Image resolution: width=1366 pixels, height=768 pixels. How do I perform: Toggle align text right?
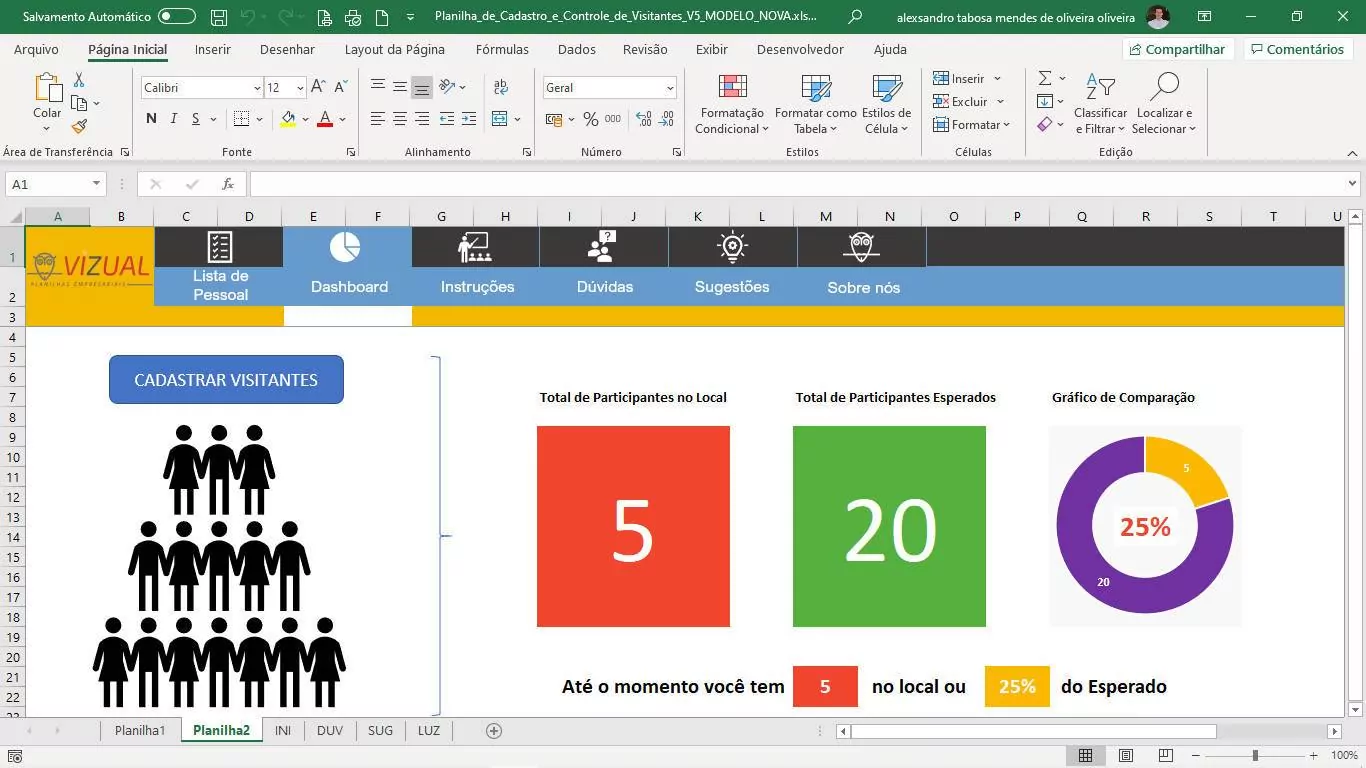coord(422,119)
